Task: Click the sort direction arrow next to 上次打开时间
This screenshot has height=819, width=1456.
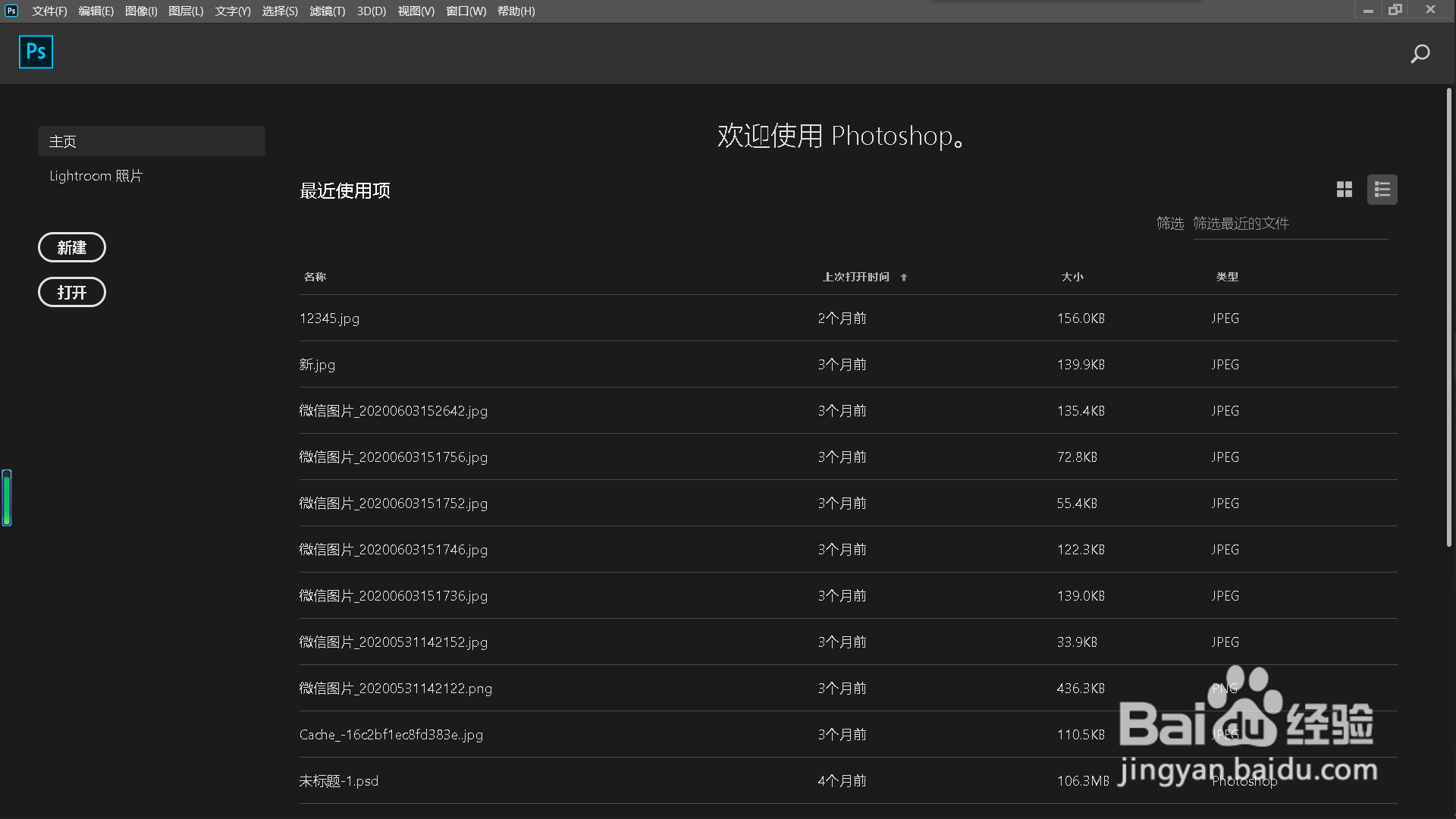Action: click(903, 277)
